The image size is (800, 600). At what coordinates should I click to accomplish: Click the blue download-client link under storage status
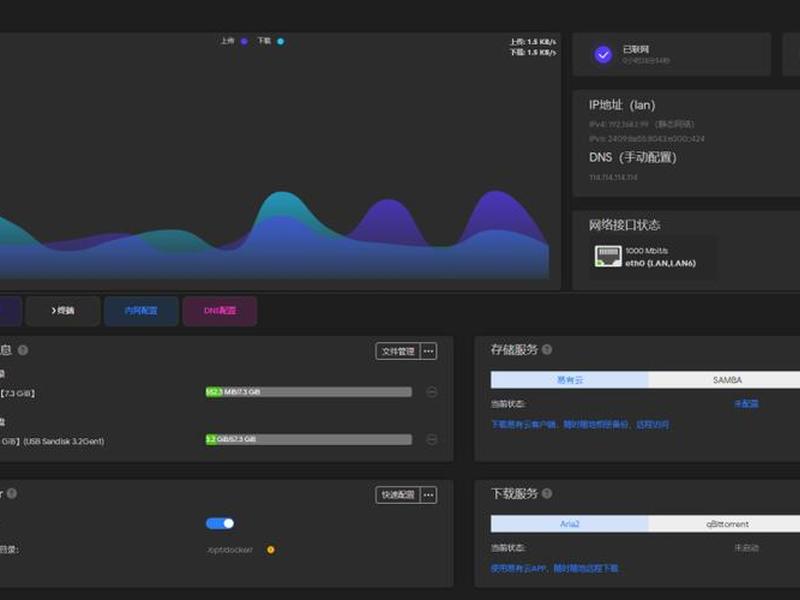580,424
